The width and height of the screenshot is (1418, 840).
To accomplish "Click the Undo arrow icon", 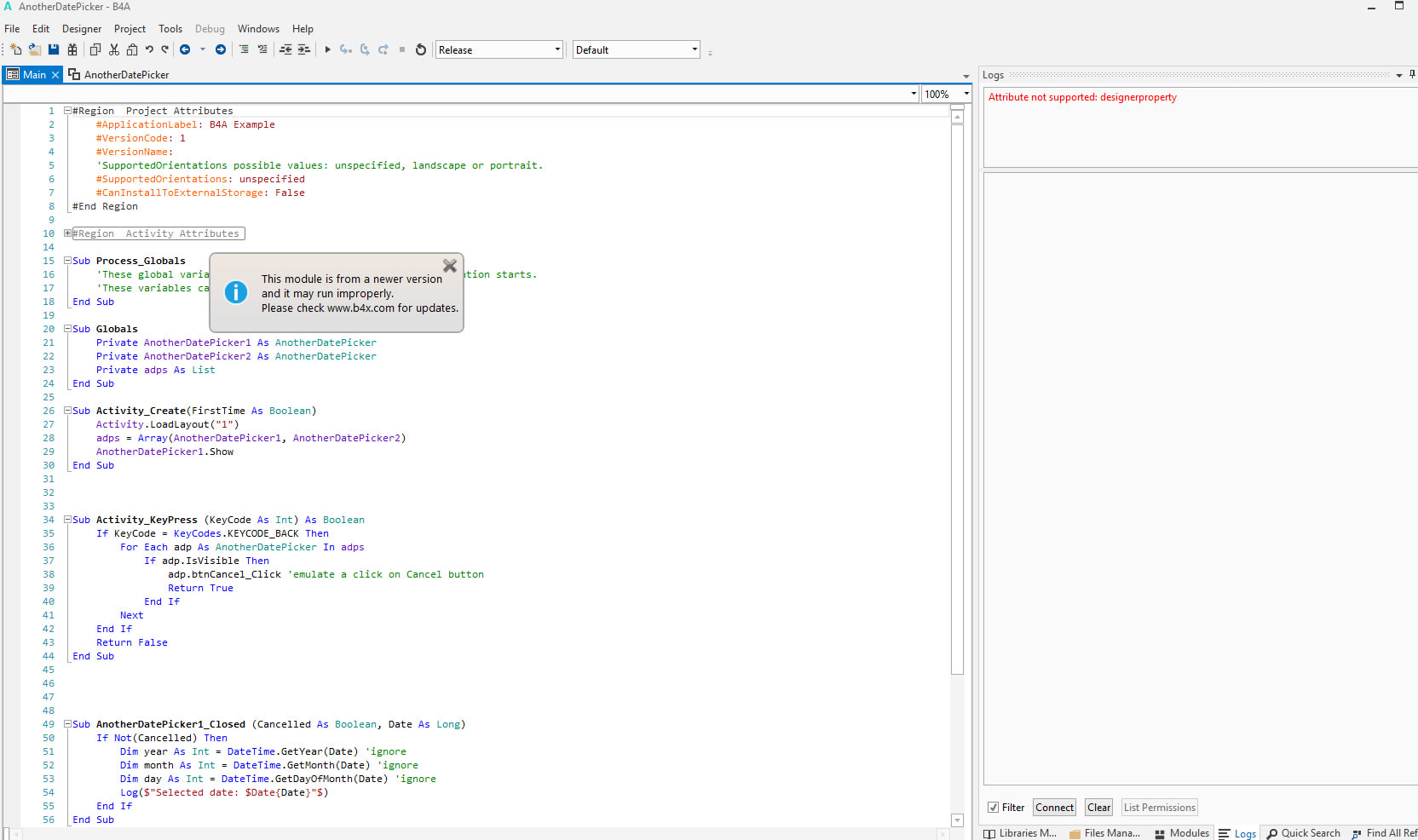I will pyautogui.click(x=149, y=50).
